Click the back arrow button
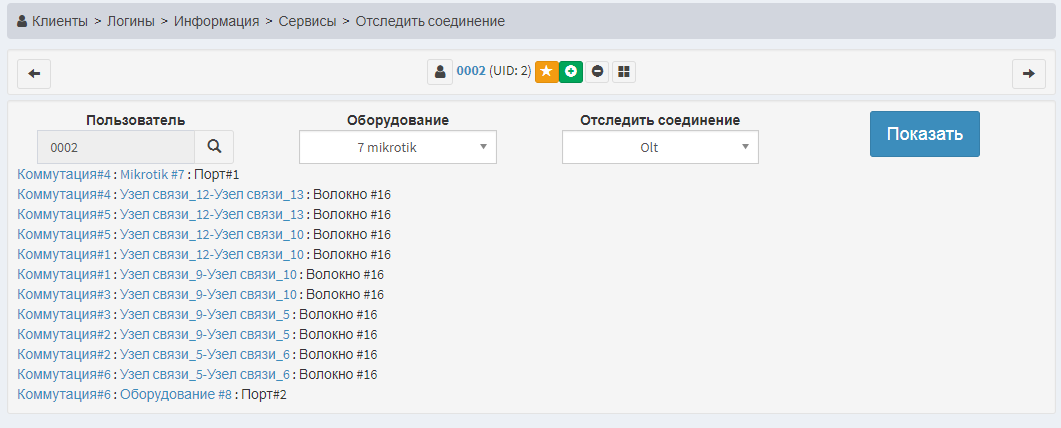Image resolution: width=1061 pixels, height=428 pixels. [34, 73]
